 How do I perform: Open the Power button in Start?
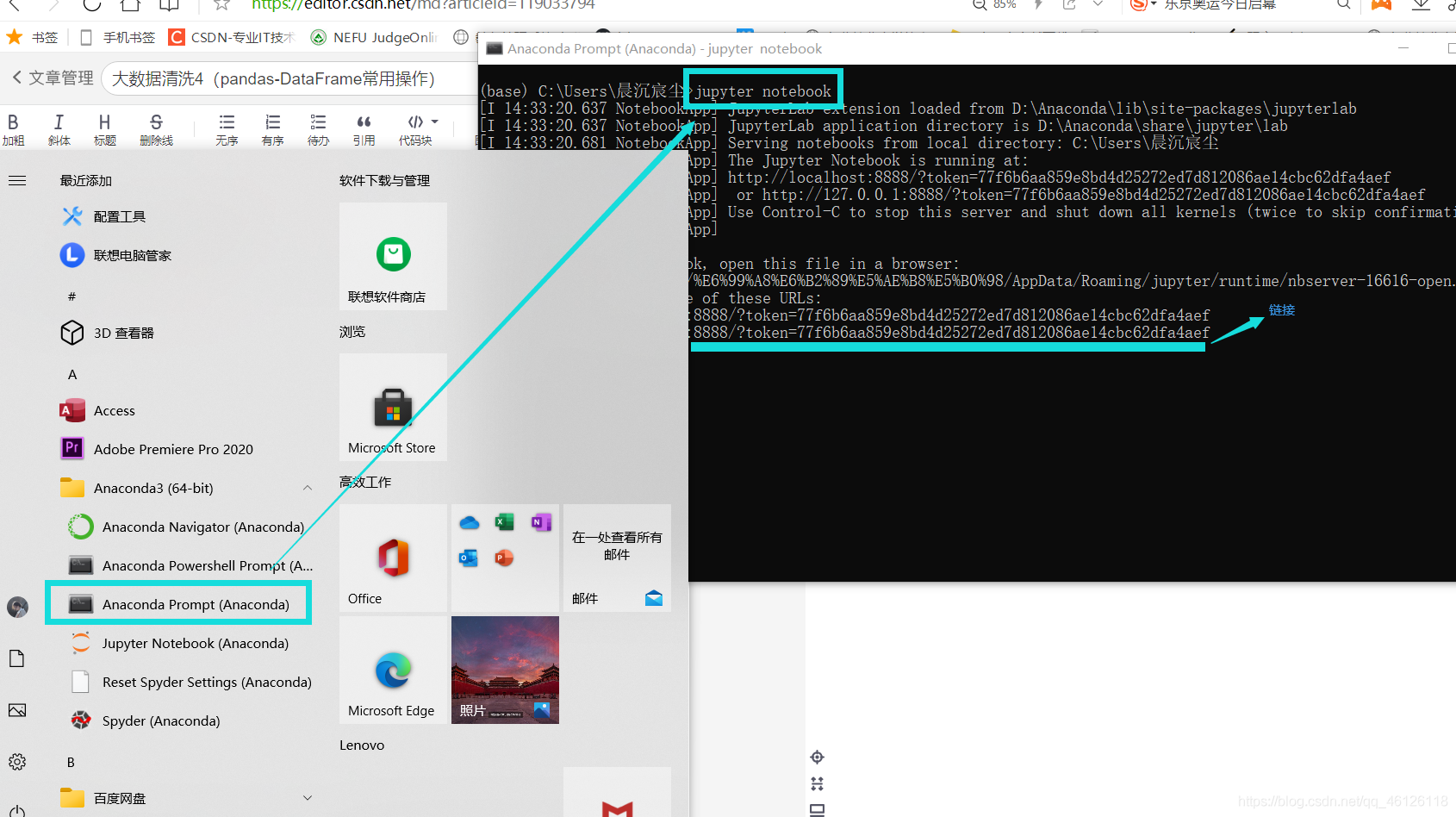coord(17,811)
